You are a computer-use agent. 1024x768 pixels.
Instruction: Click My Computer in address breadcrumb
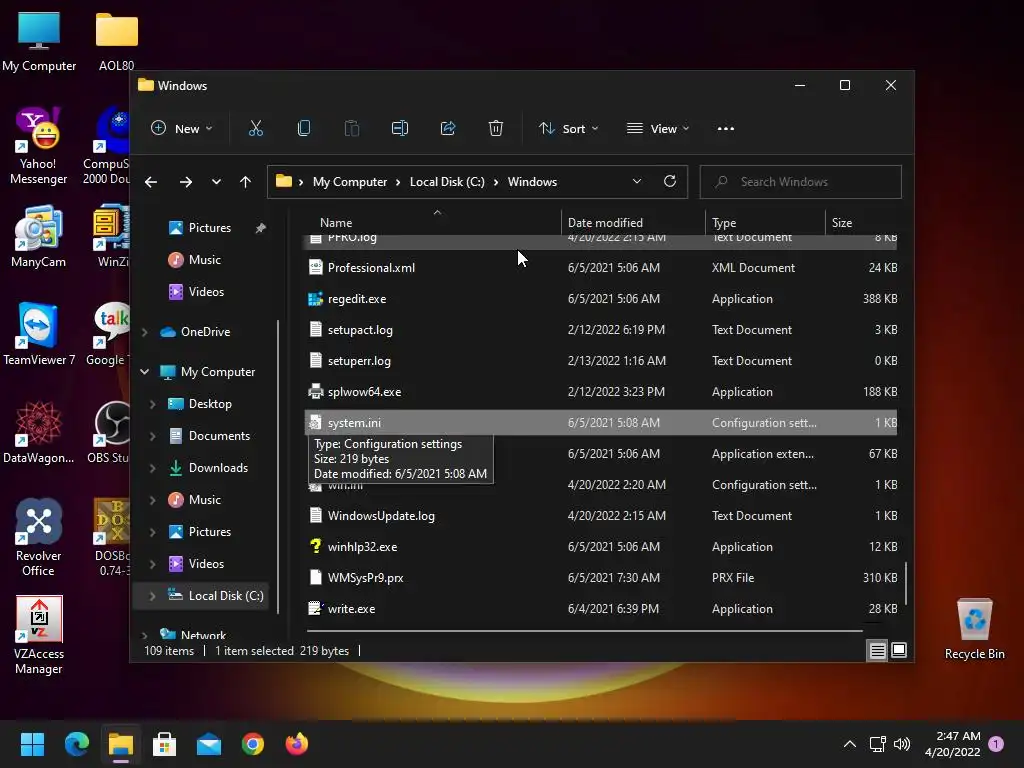pos(349,182)
